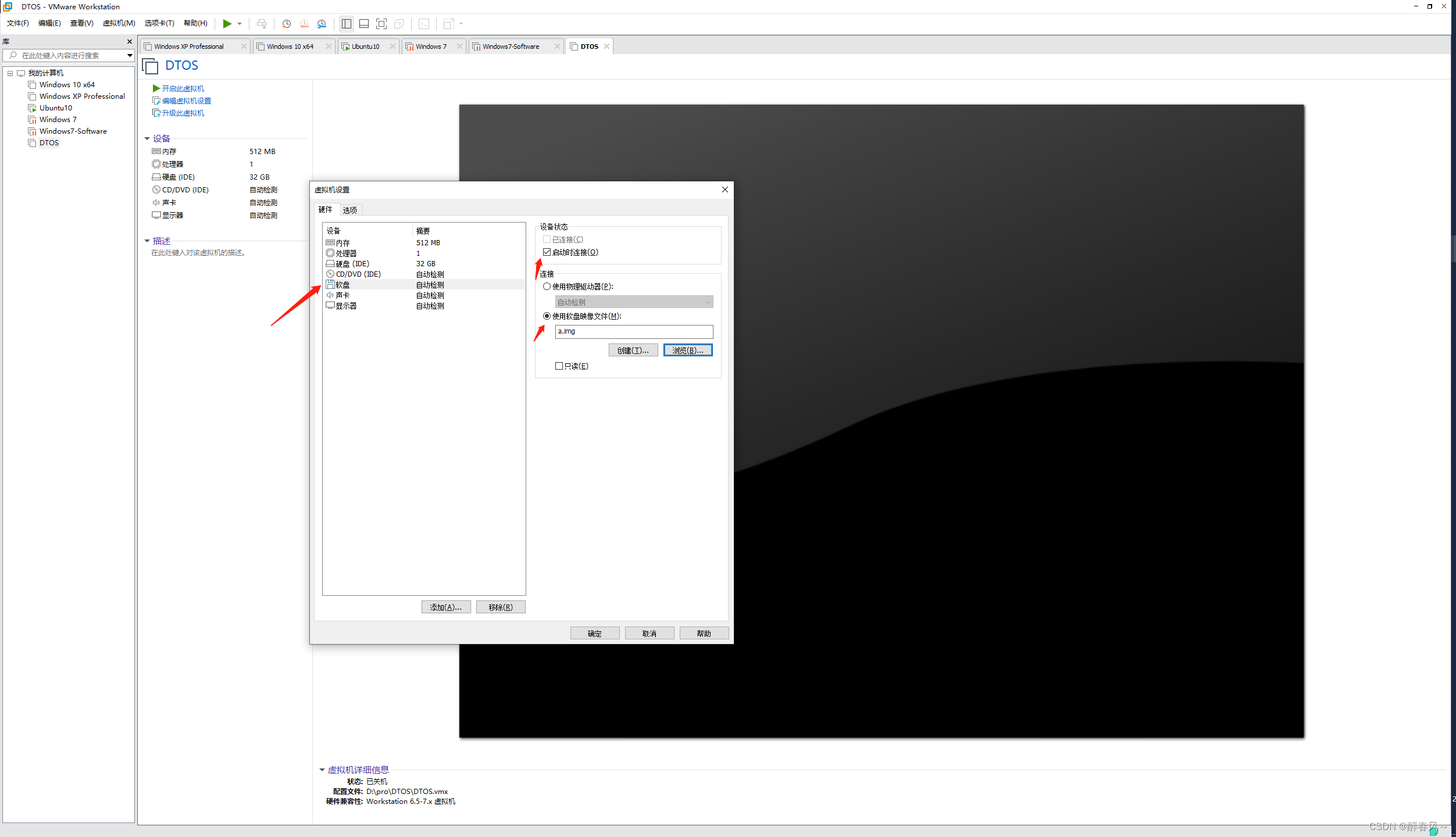Select floppy (软盘) device in hardware list
This screenshot has width=1456, height=837.
click(343, 285)
